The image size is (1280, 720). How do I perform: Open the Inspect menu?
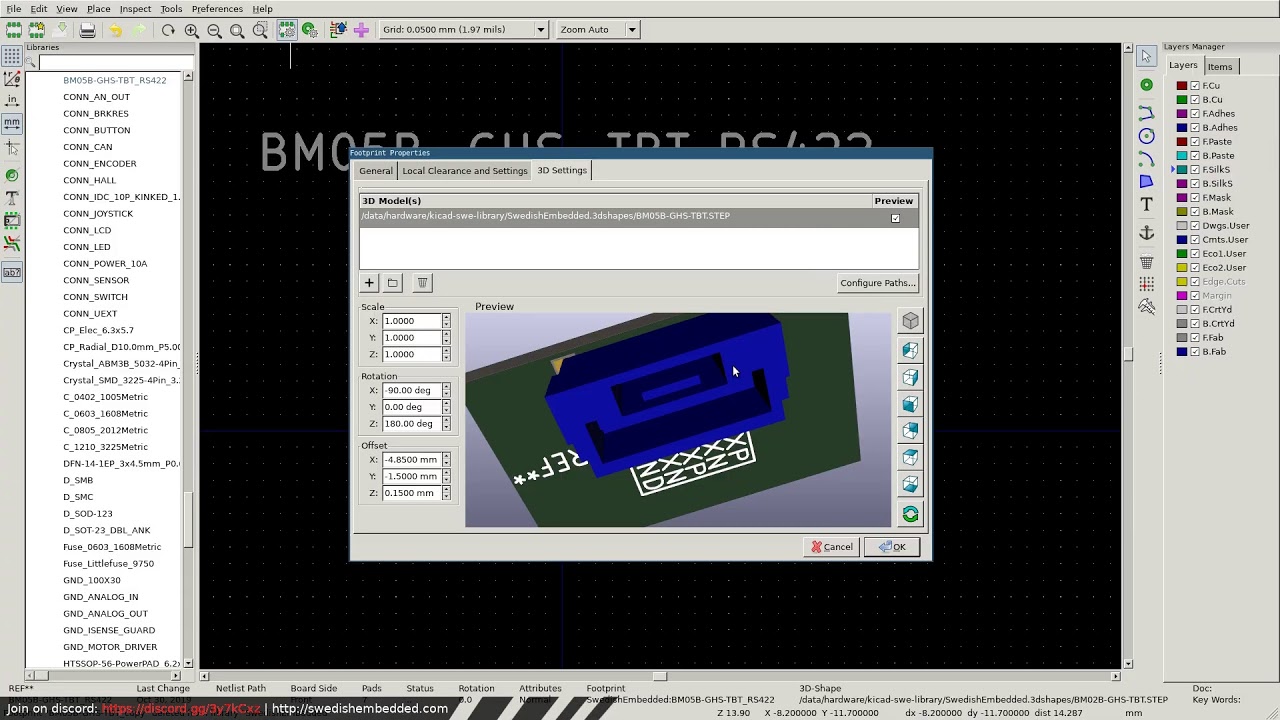(135, 9)
